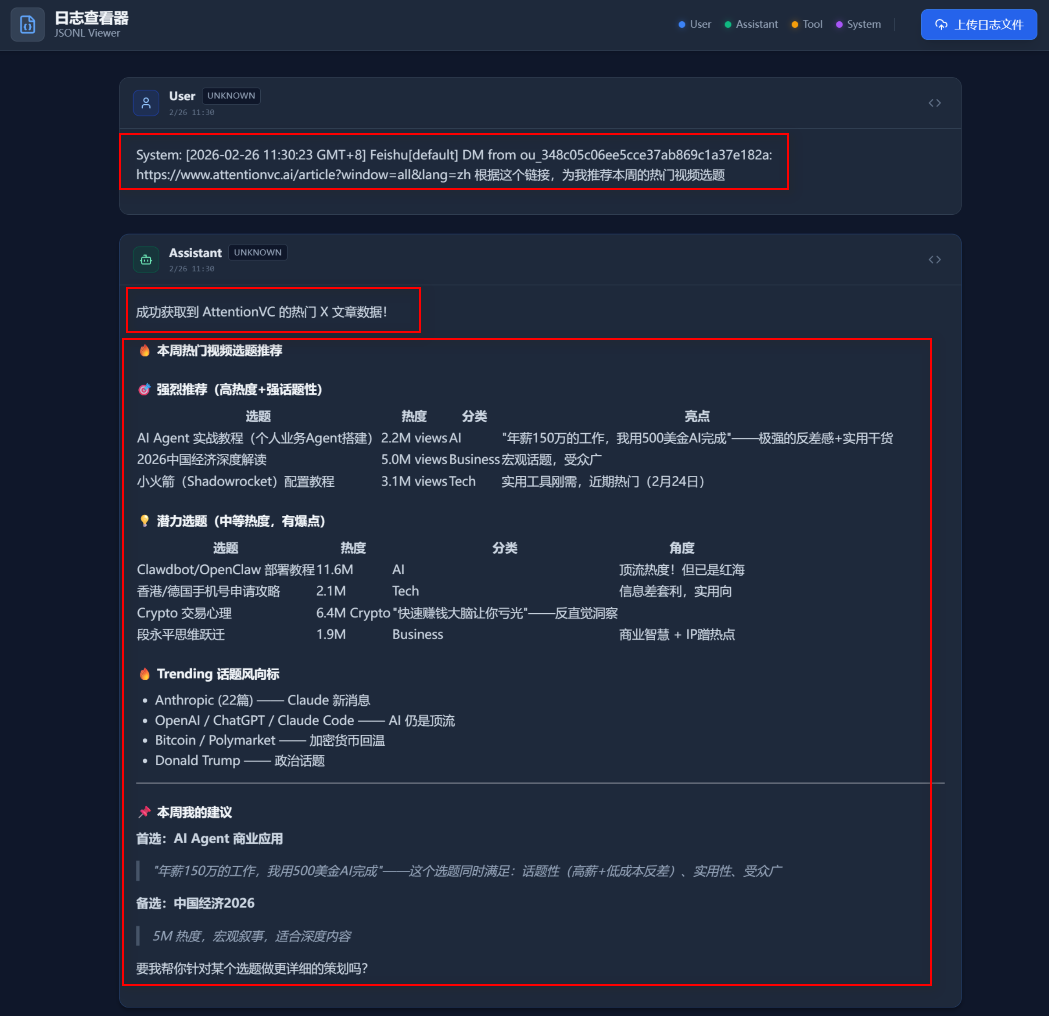Screen dimensions: 1049x1016
Task: Click the 'Clawdbot/OpenClaw 部署教程' cell
Action: coord(225,570)
